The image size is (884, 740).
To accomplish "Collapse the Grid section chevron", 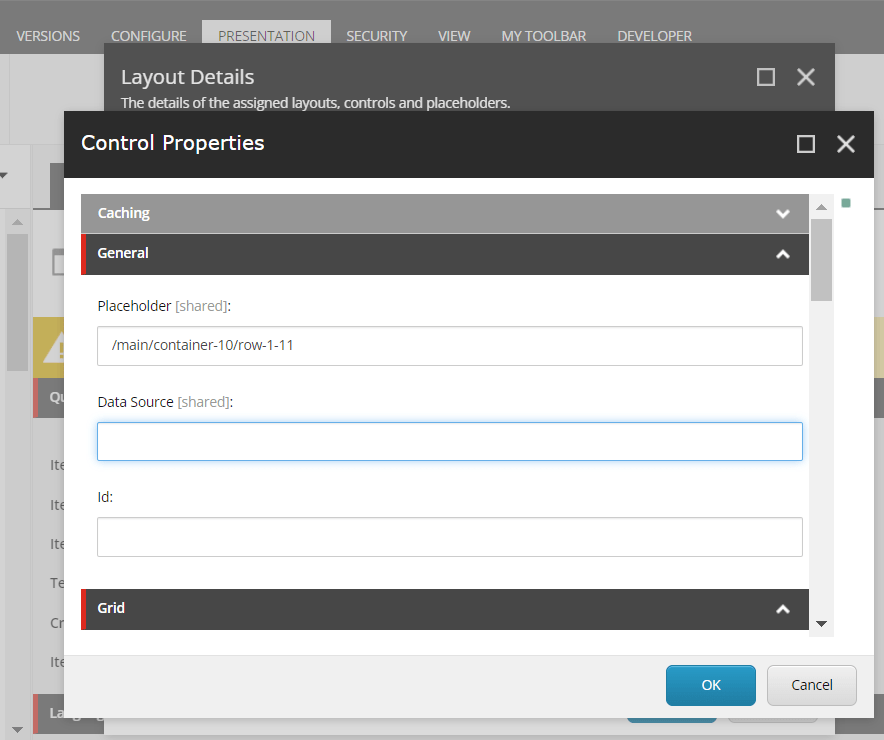I will point(783,609).
